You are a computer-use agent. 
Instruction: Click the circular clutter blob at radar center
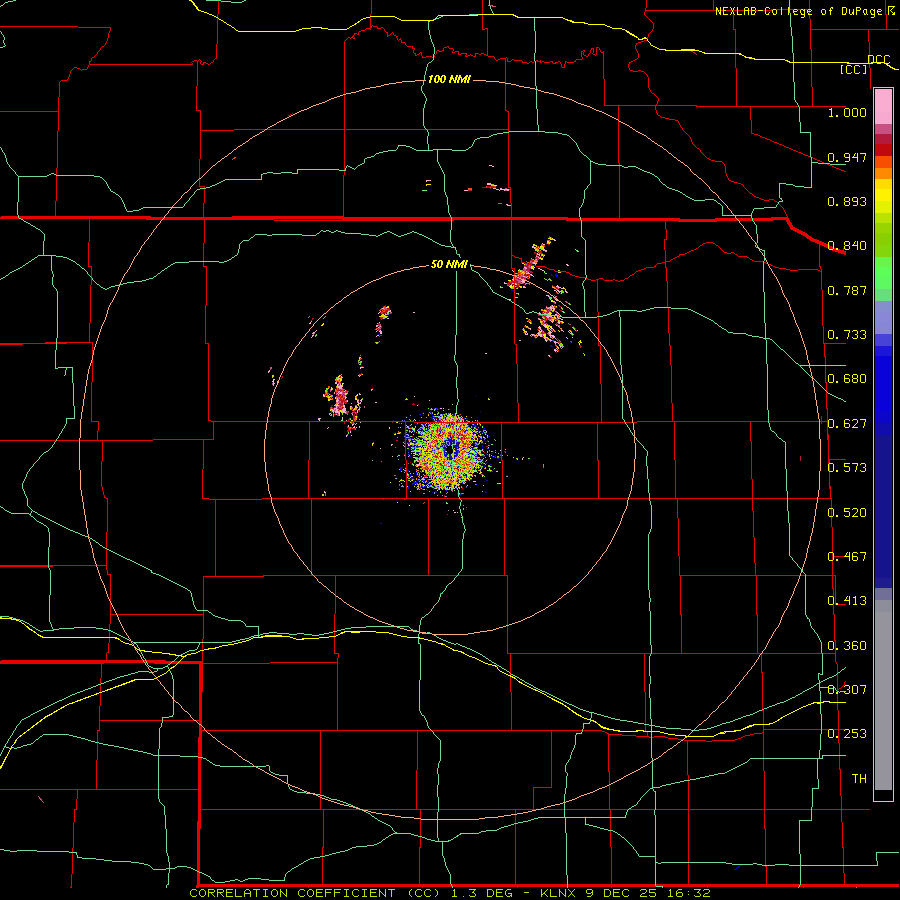(449, 451)
